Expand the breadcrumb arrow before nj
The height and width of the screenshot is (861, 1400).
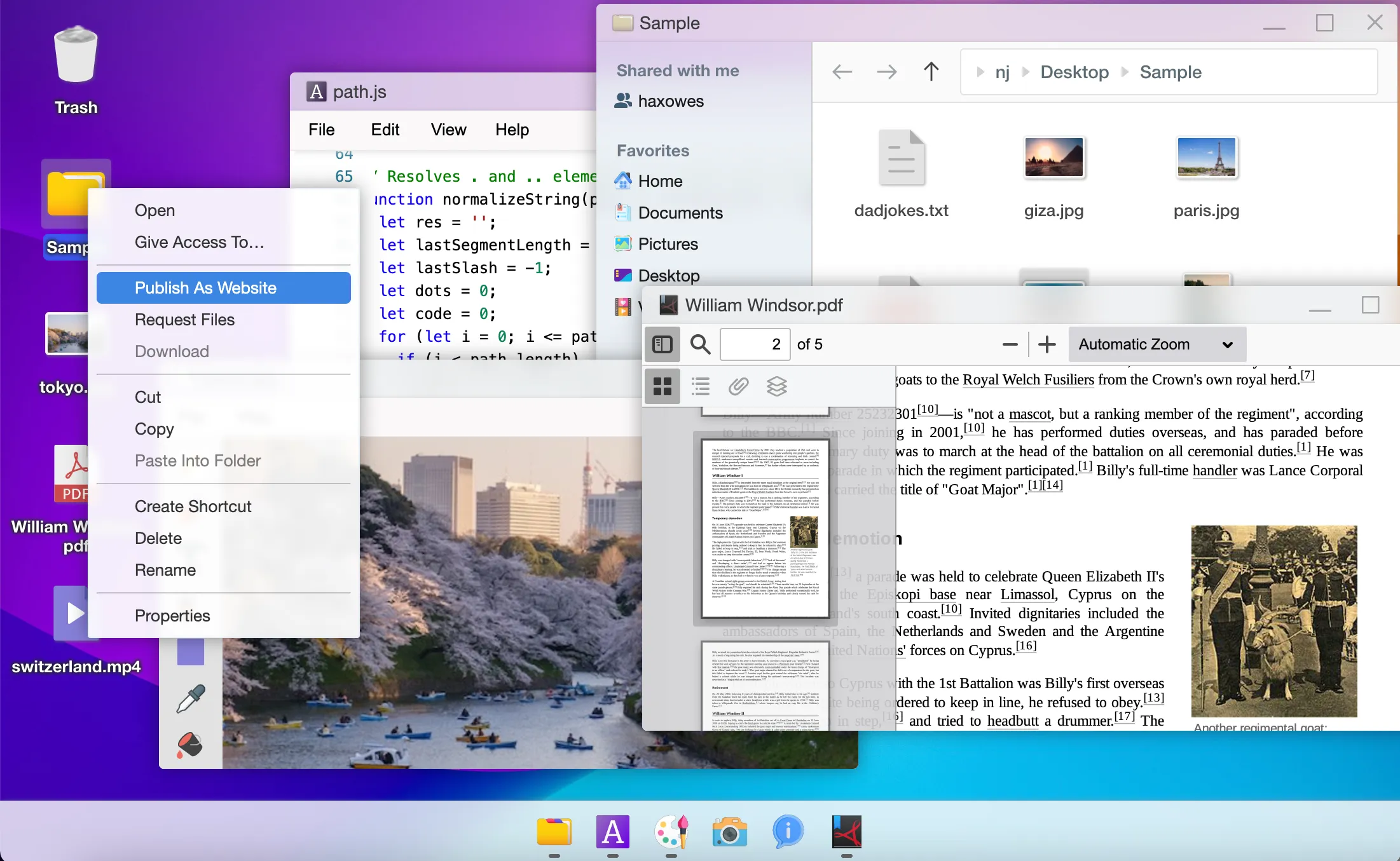tap(979, 72)
